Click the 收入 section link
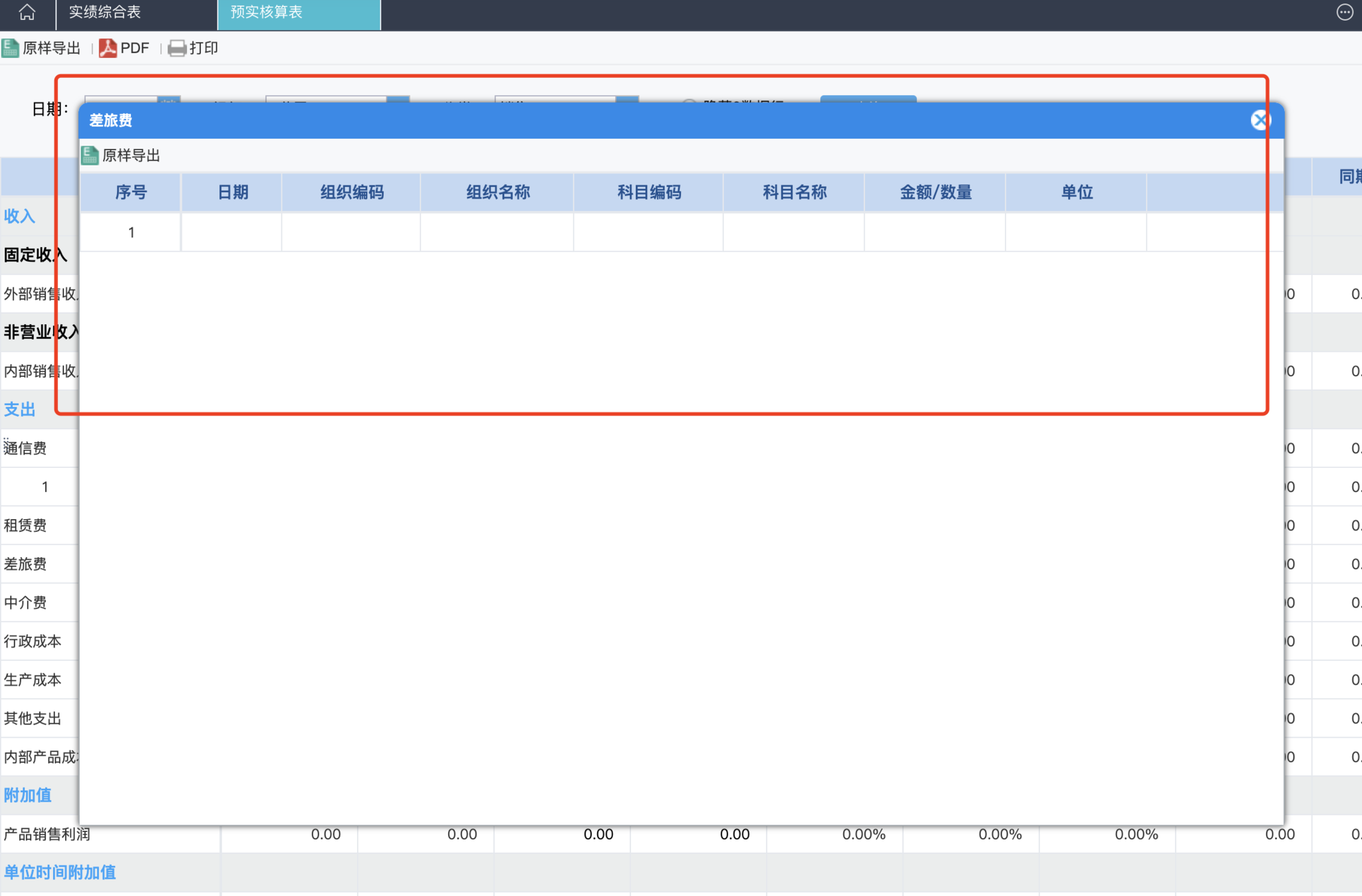This screenshot has height=896, width=1362. pyautogui.click(x=19, y=216)
